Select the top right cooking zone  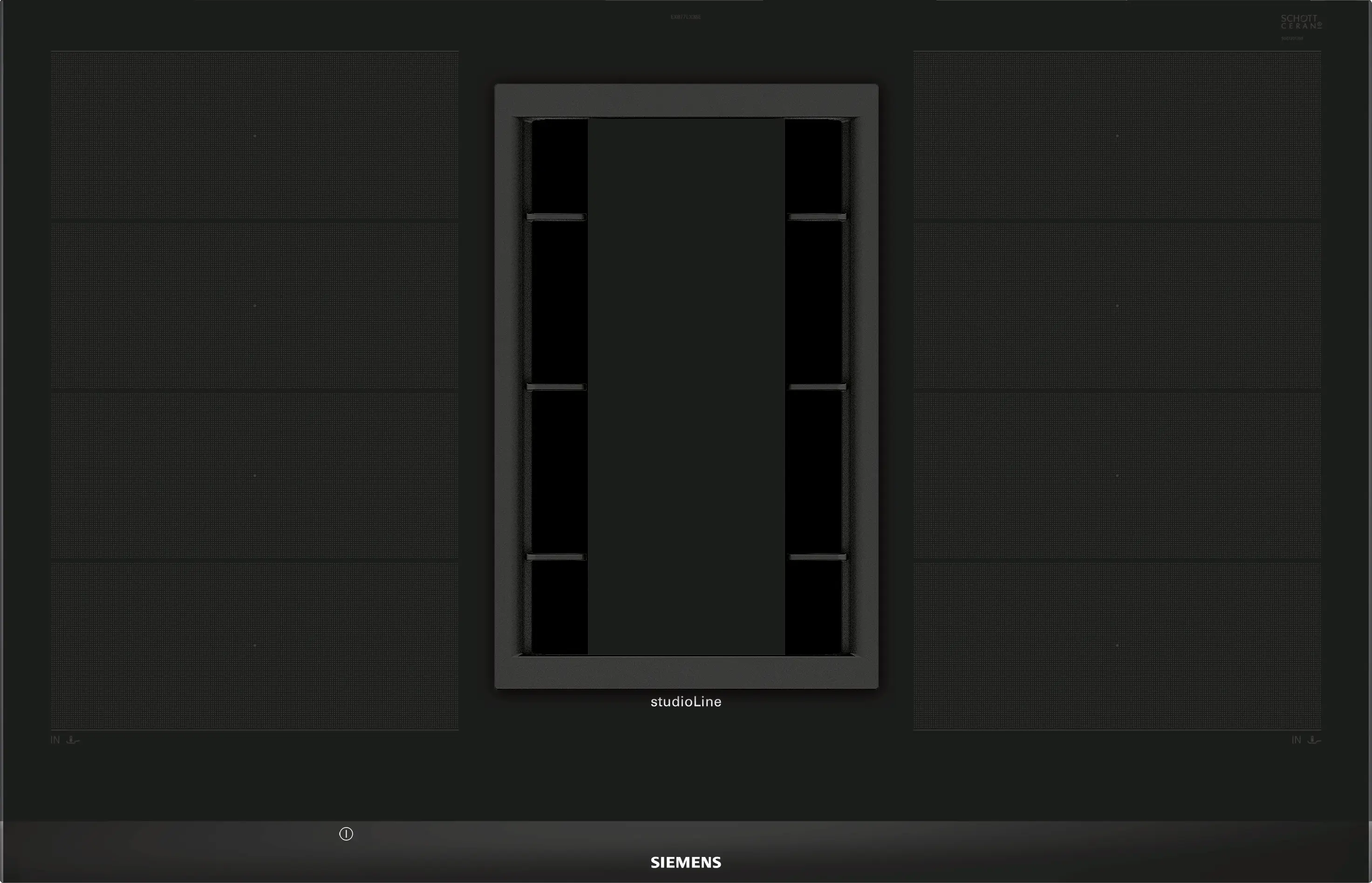[x=1117, y=136]
